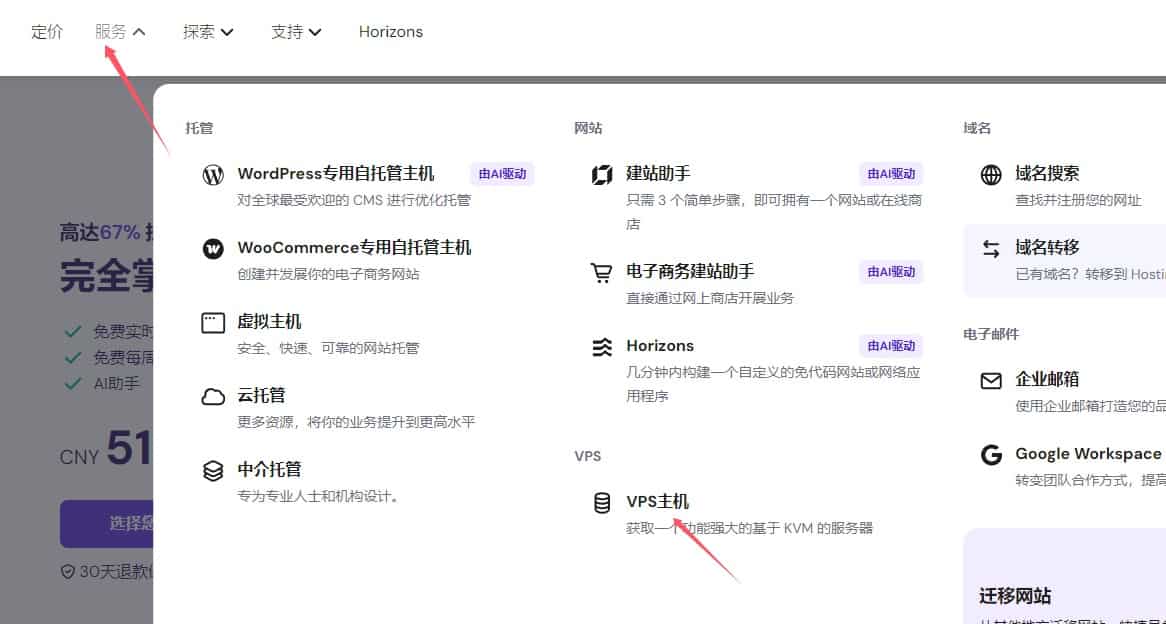Click the WordPress logo icon
The height and width of the screenshot is (624, 1166).
[213, 175]
